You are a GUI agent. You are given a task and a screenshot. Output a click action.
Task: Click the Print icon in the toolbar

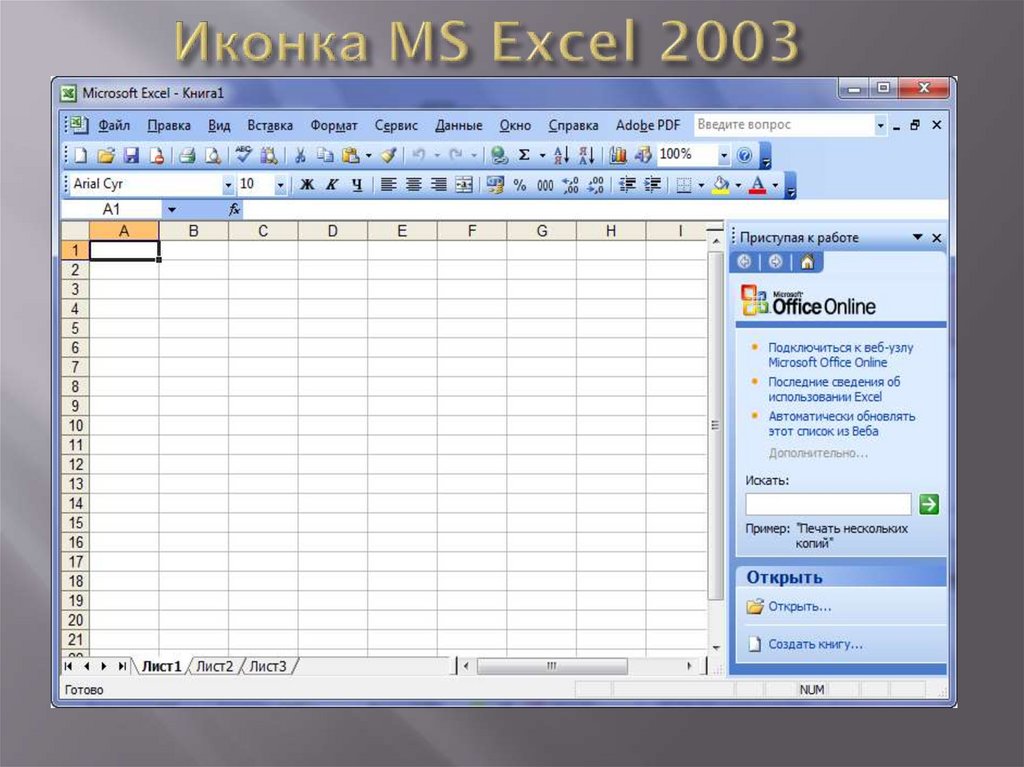coord(187,155)
